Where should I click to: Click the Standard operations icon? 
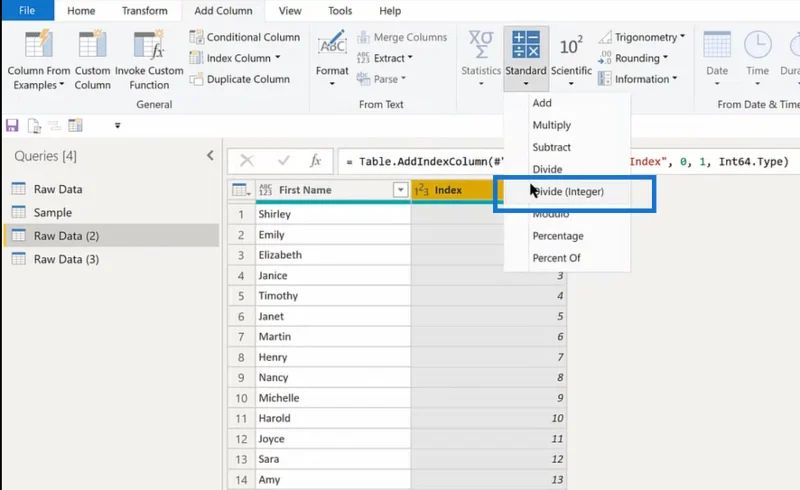click(x=526, y=44)
